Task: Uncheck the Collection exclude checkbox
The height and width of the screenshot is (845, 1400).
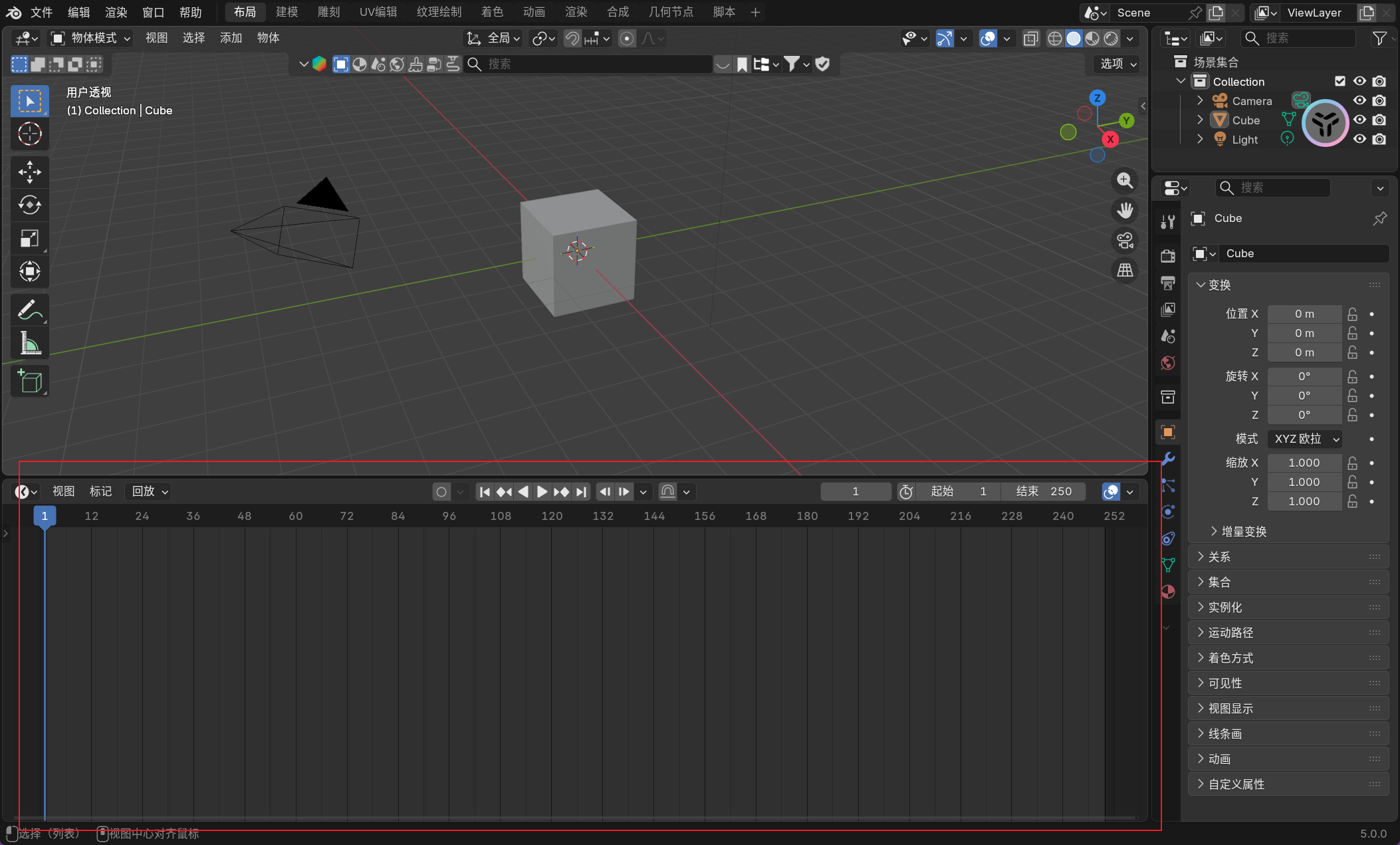Action: tap(1340, 81)
